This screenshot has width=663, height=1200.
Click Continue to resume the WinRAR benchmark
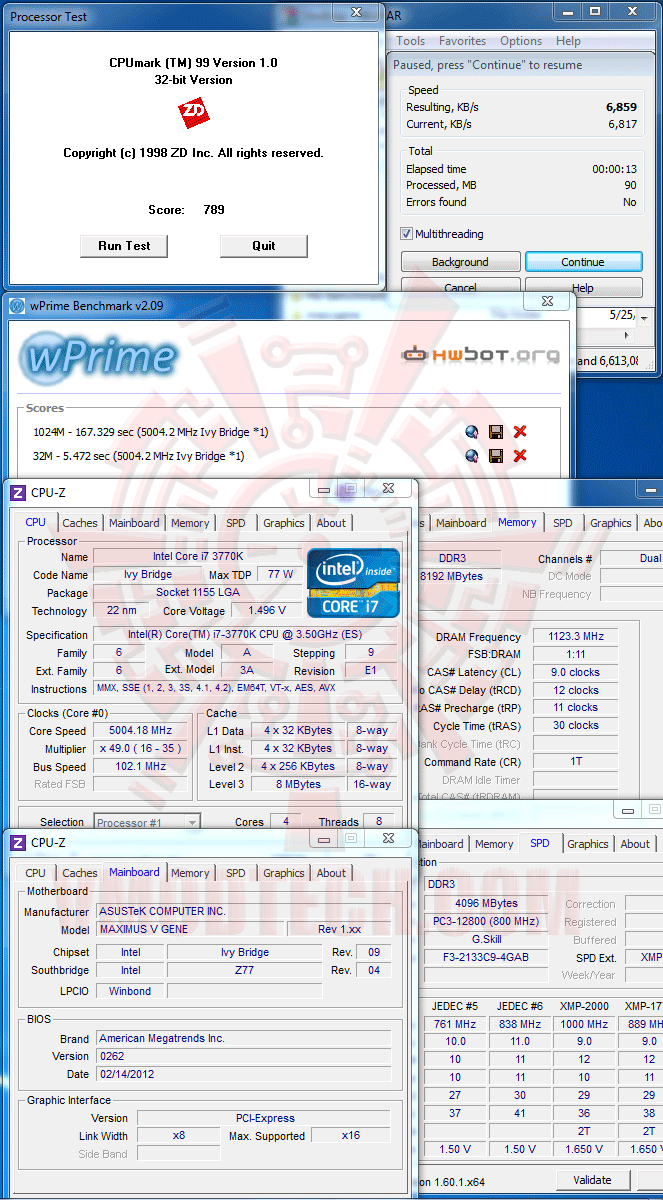pos(583,262)
